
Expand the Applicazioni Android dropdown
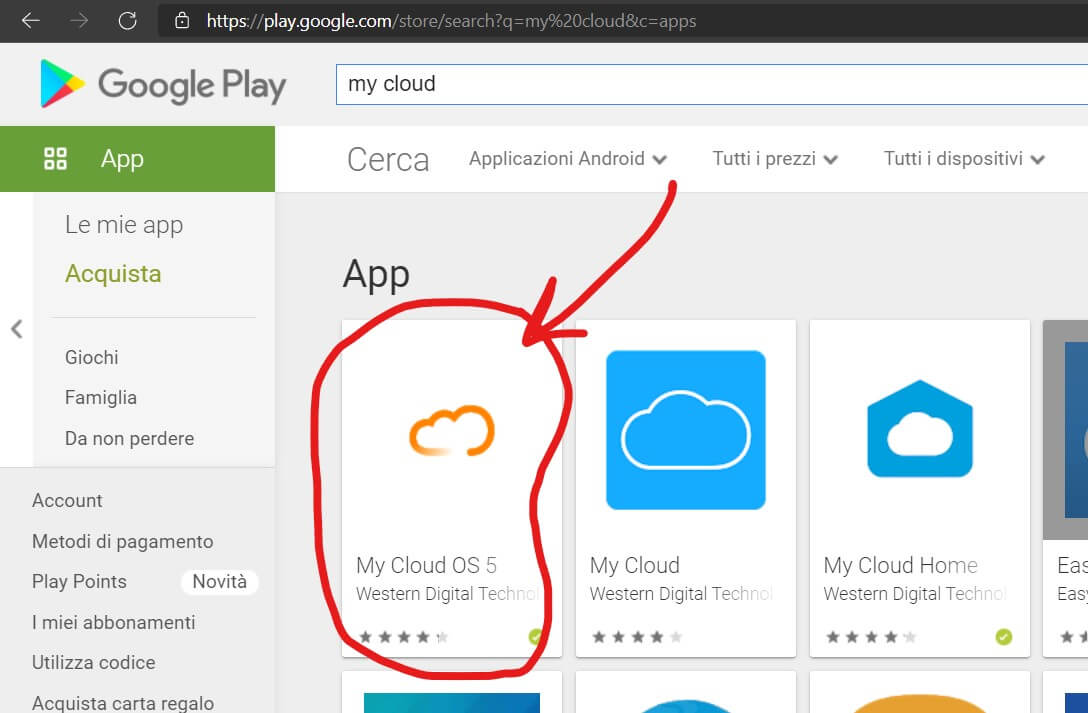(567, 159)
